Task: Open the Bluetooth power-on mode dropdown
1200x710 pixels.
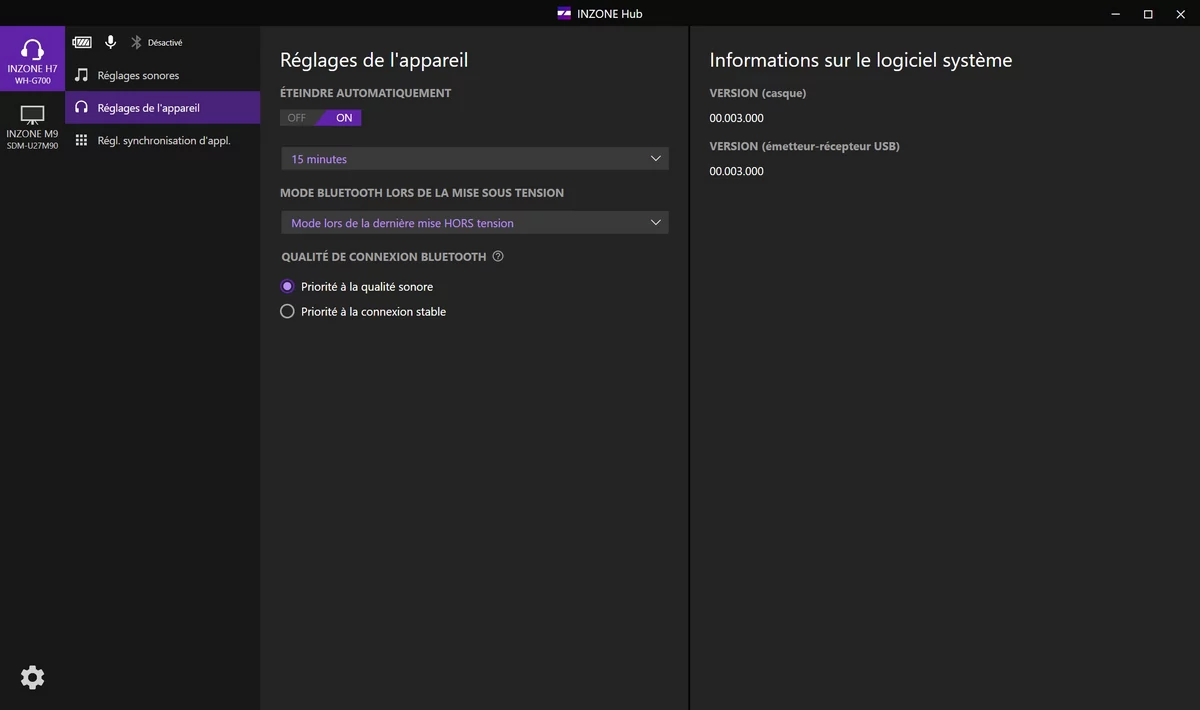Action: pos(475,223)
